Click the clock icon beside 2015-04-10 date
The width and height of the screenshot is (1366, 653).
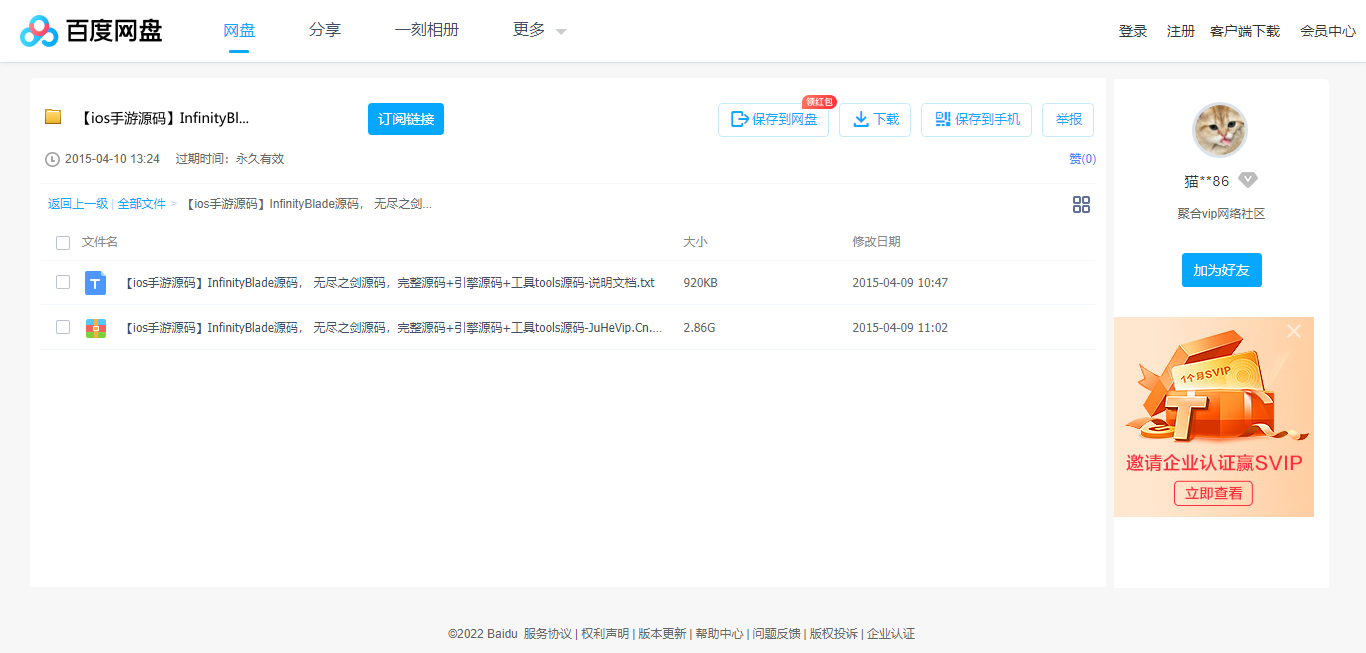(51, 158)
